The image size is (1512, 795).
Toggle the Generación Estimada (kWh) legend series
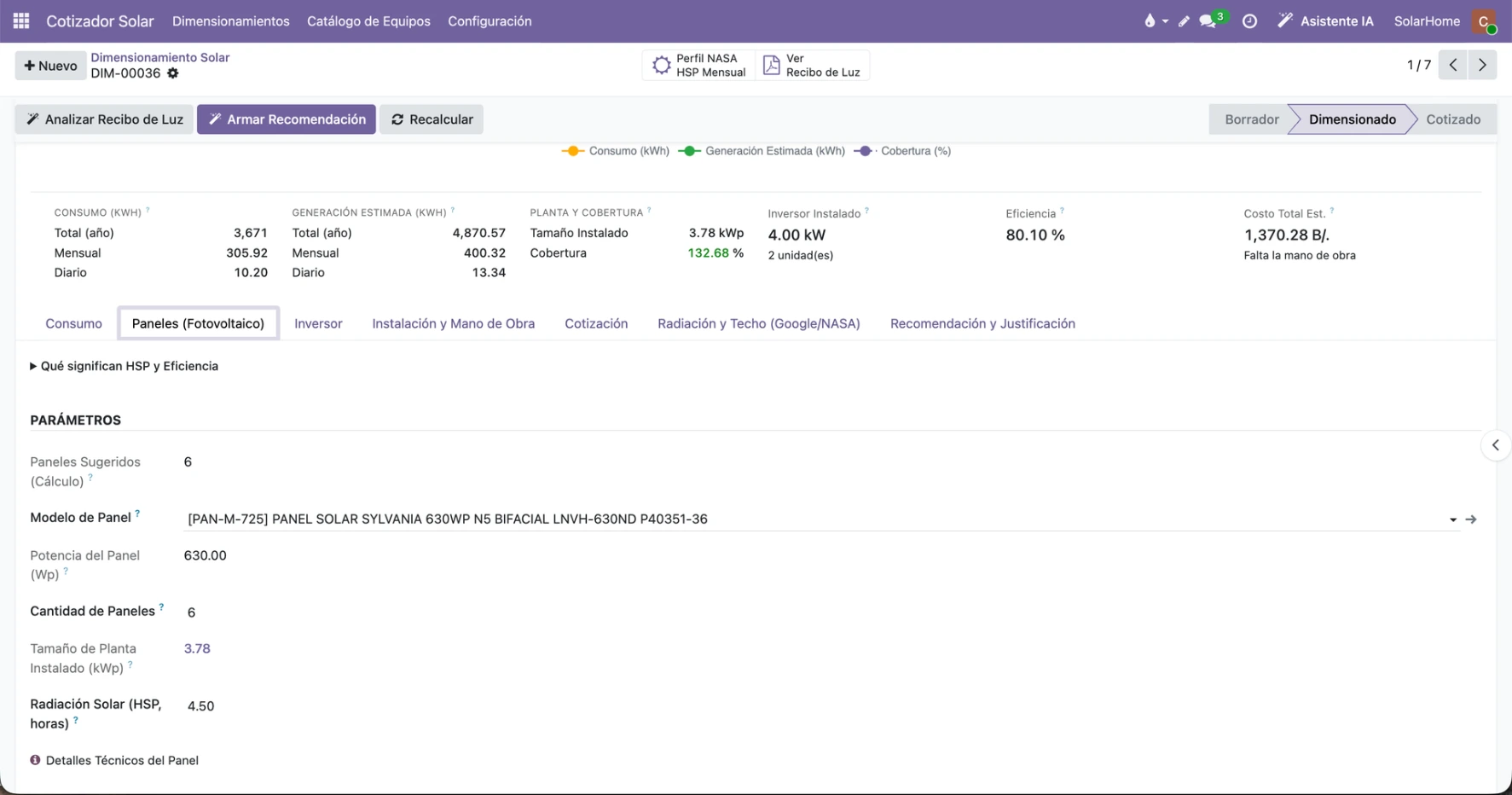tap(762, 151)
